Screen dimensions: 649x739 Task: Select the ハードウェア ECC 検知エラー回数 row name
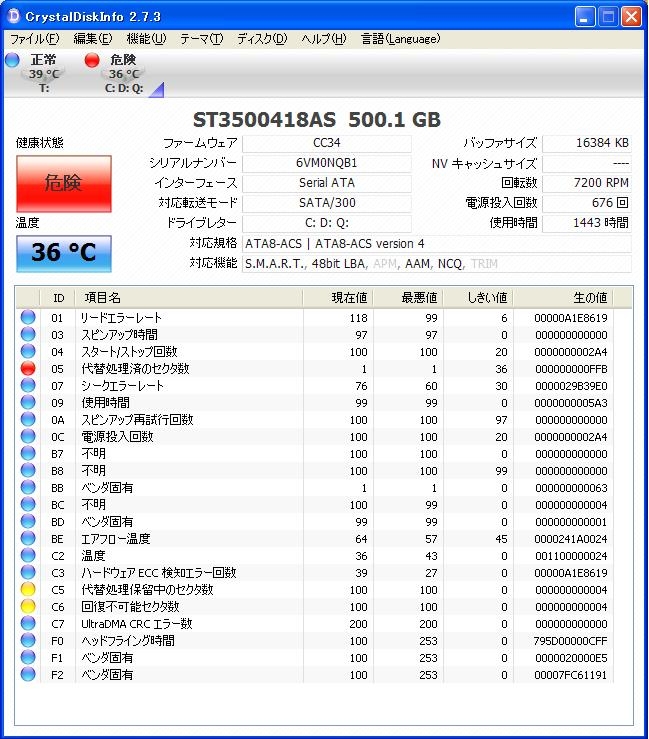[158, 573]
